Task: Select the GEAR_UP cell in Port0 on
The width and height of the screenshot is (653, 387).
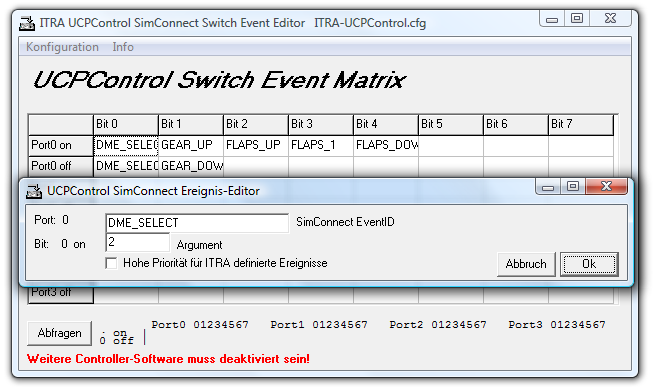Action: tap(191, 145)
